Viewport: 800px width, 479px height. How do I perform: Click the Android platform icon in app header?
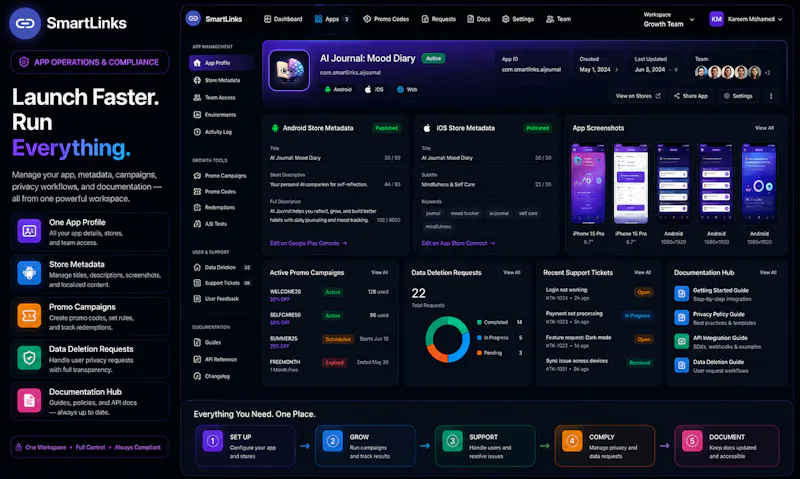pyautogui.click(x=328, y=89)
